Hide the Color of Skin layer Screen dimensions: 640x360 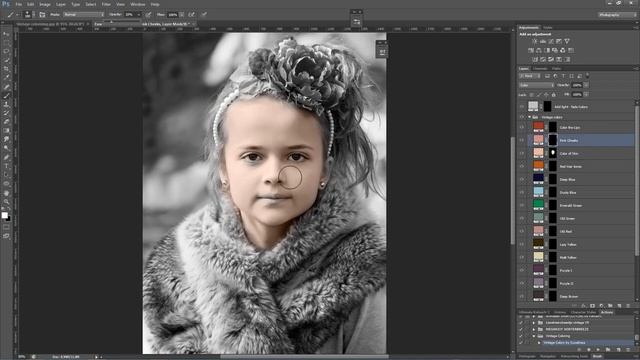(522, 153)
